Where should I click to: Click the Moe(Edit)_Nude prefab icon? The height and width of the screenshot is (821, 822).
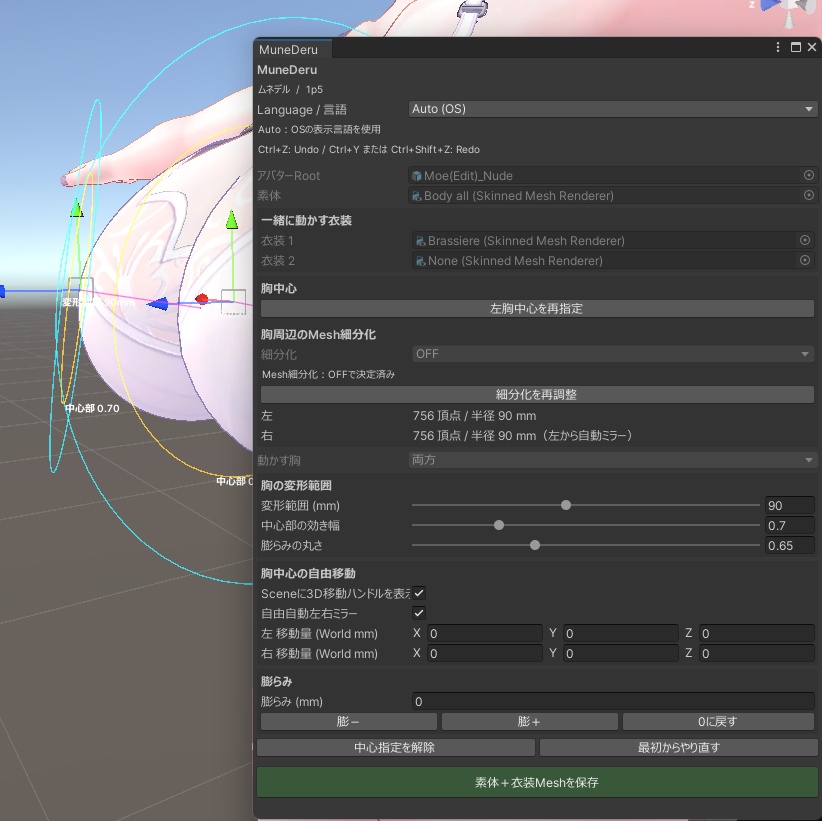pos(417,176)
